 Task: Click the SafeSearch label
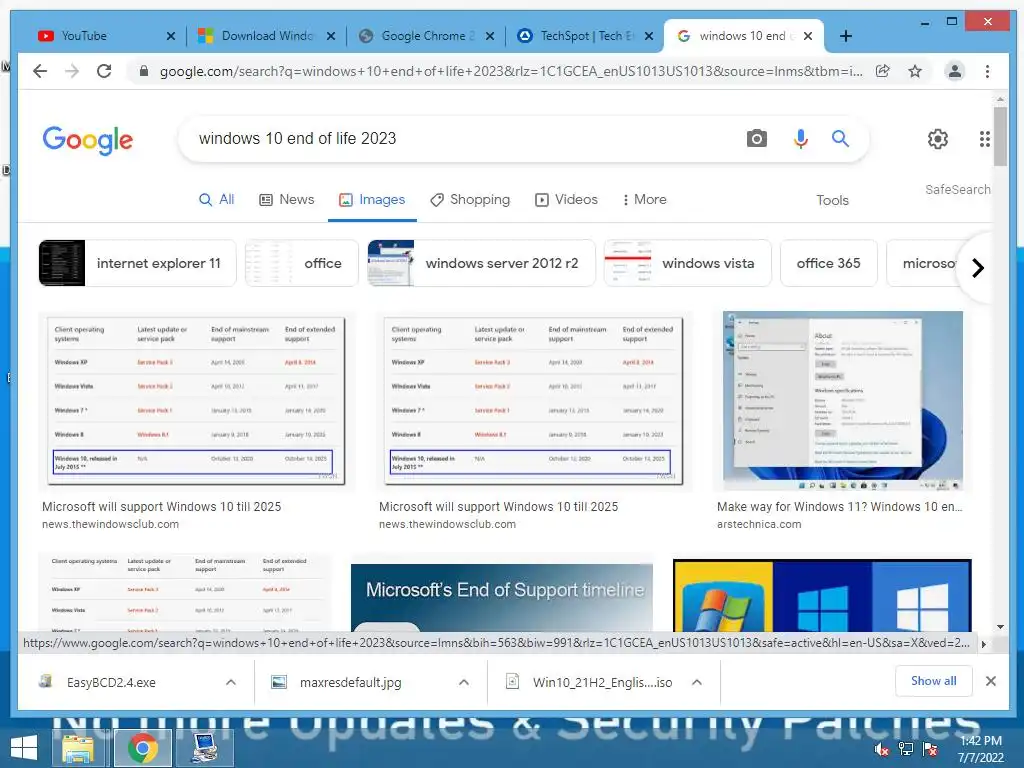coord(957,189)
